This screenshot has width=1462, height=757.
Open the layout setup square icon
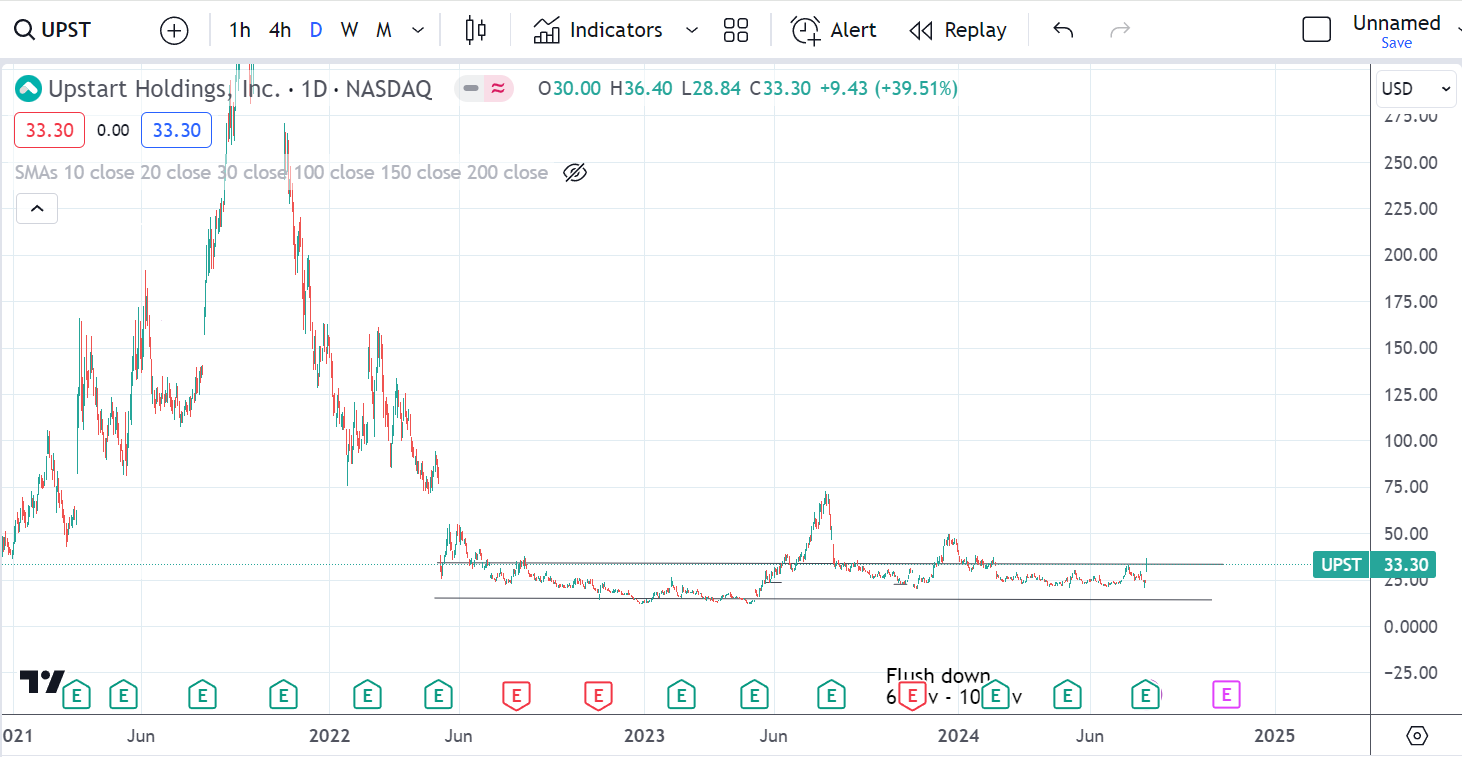[x=1317, y=30]
